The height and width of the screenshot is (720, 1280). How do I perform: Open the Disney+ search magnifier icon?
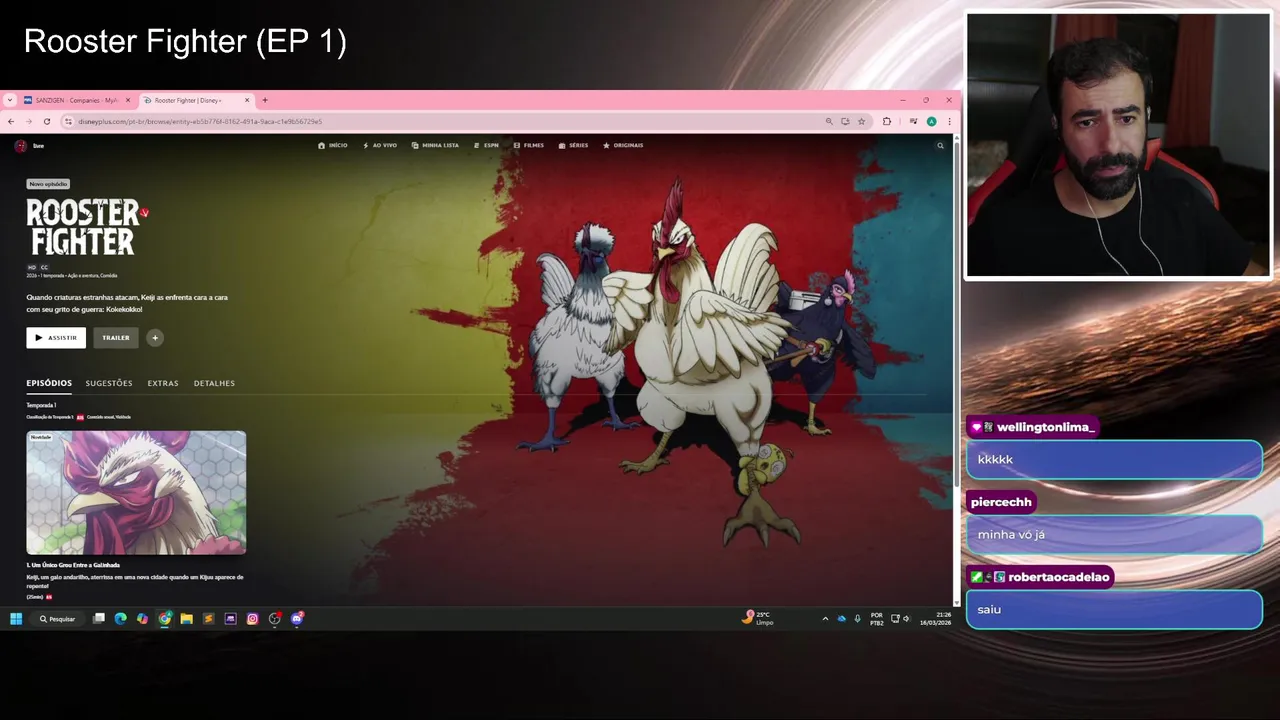click(x=940, y=146)
